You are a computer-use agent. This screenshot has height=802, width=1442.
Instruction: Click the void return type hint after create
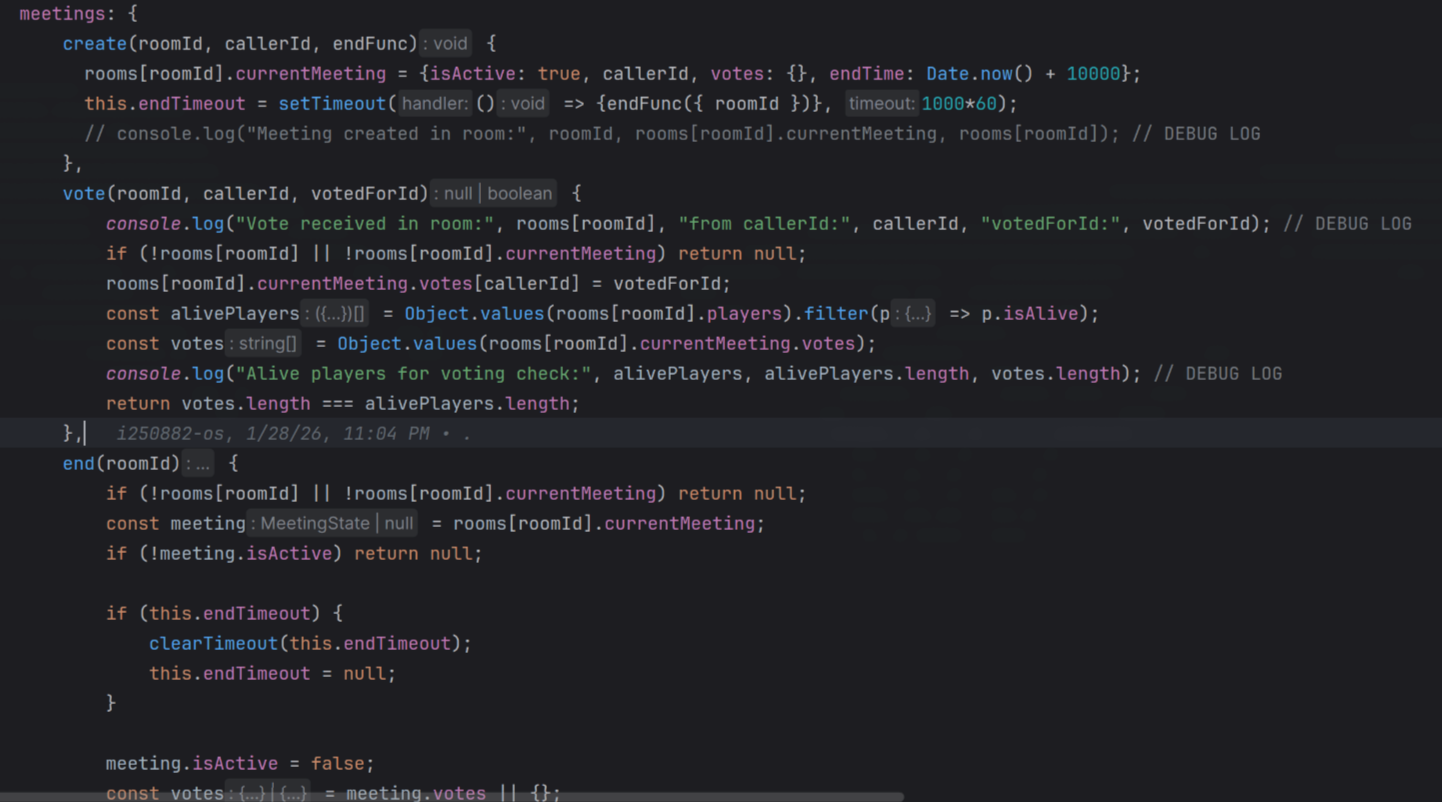(447, 44)
